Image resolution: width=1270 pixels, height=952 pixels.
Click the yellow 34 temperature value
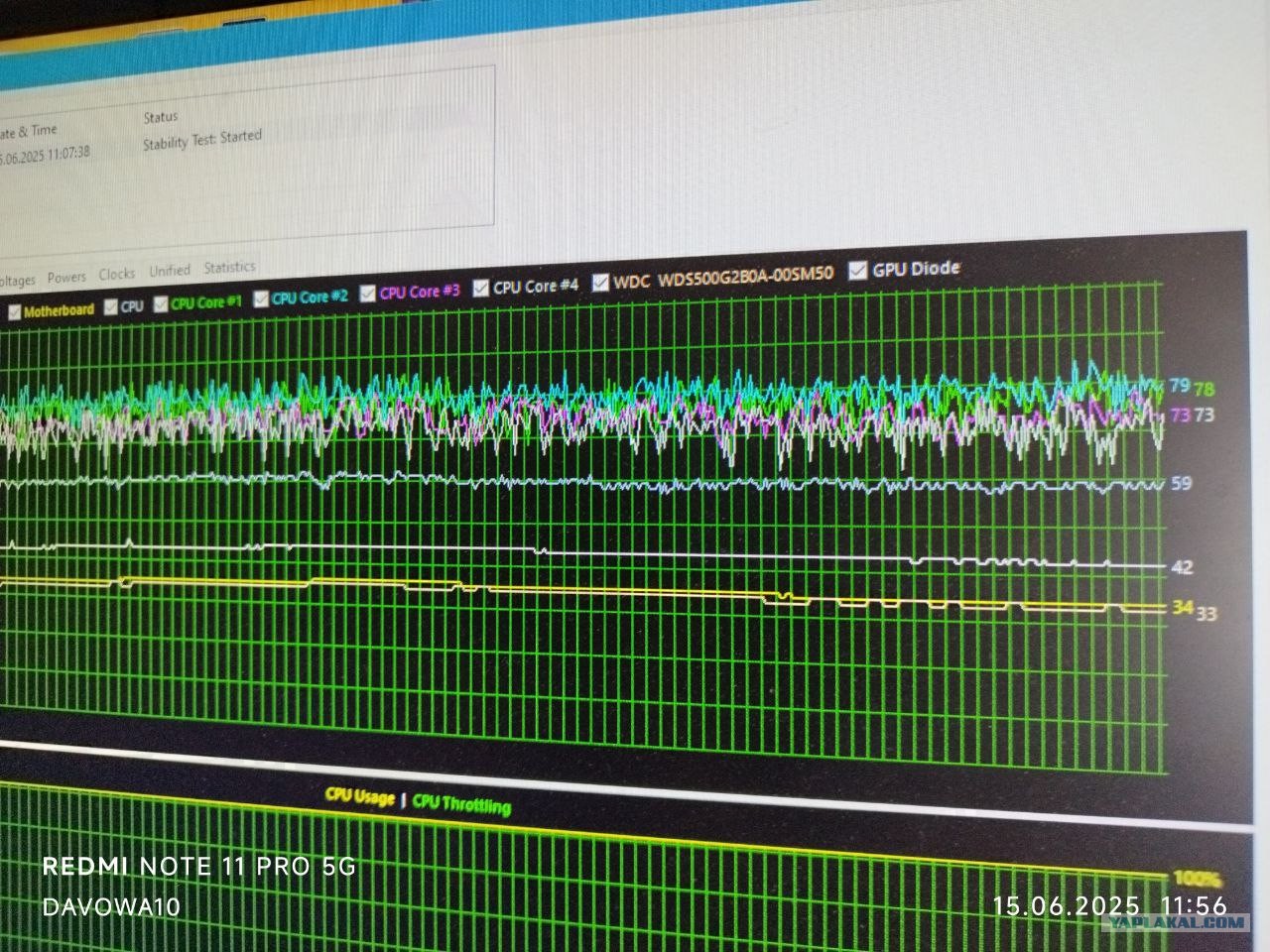coord(1182,607)
